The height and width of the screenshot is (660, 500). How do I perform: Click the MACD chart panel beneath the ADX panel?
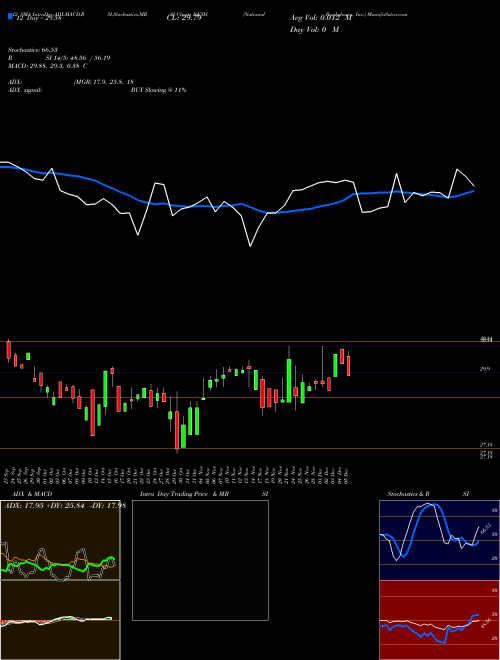60,620
